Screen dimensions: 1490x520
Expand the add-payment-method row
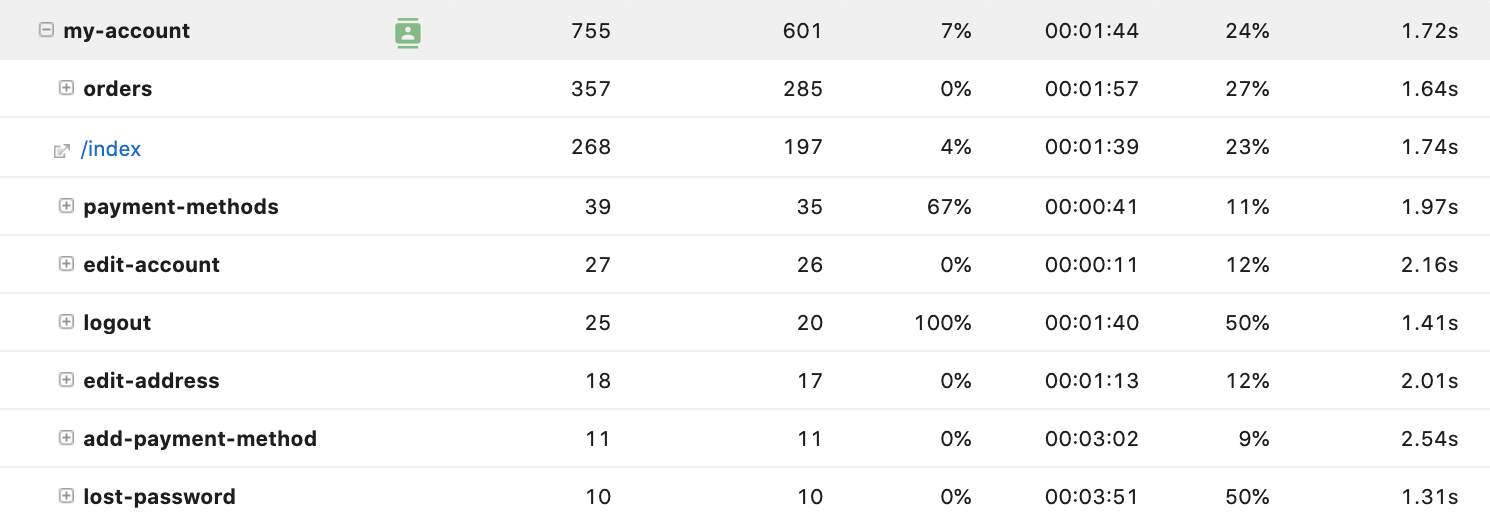coord(66,438)
